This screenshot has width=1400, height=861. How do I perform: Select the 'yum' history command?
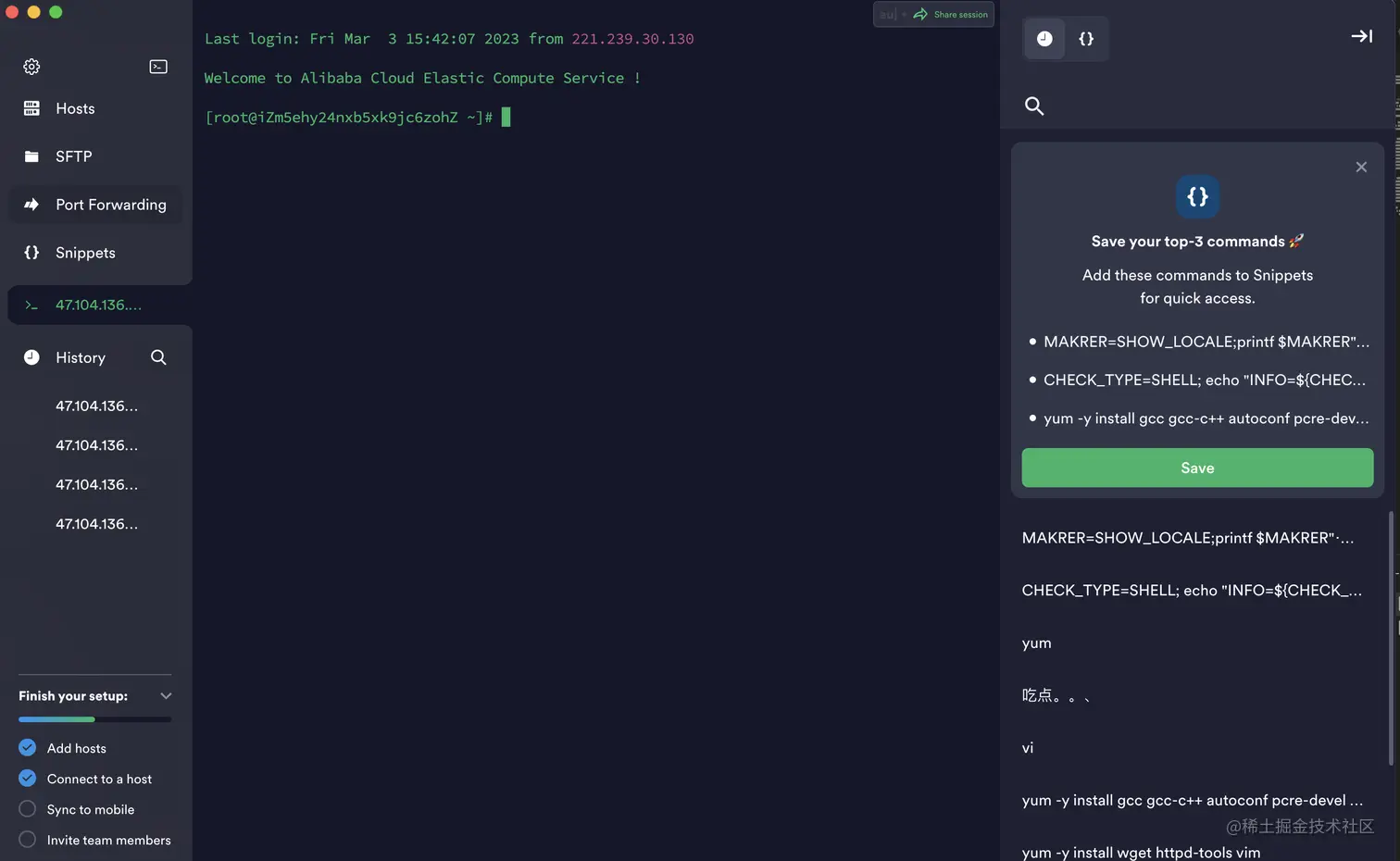(1037, 643)
